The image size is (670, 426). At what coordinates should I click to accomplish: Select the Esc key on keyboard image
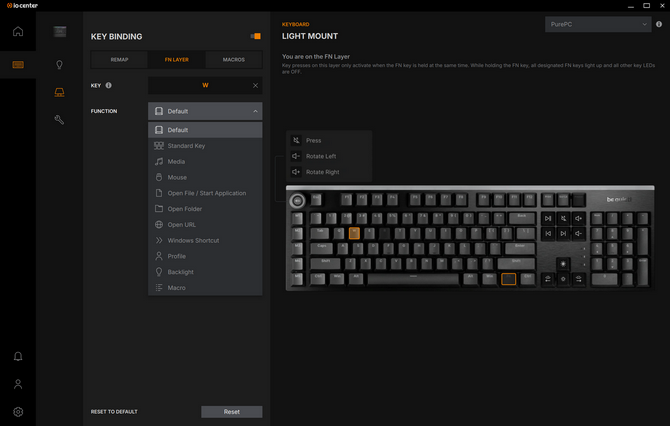pyautogui.click(x=316, y=199)
